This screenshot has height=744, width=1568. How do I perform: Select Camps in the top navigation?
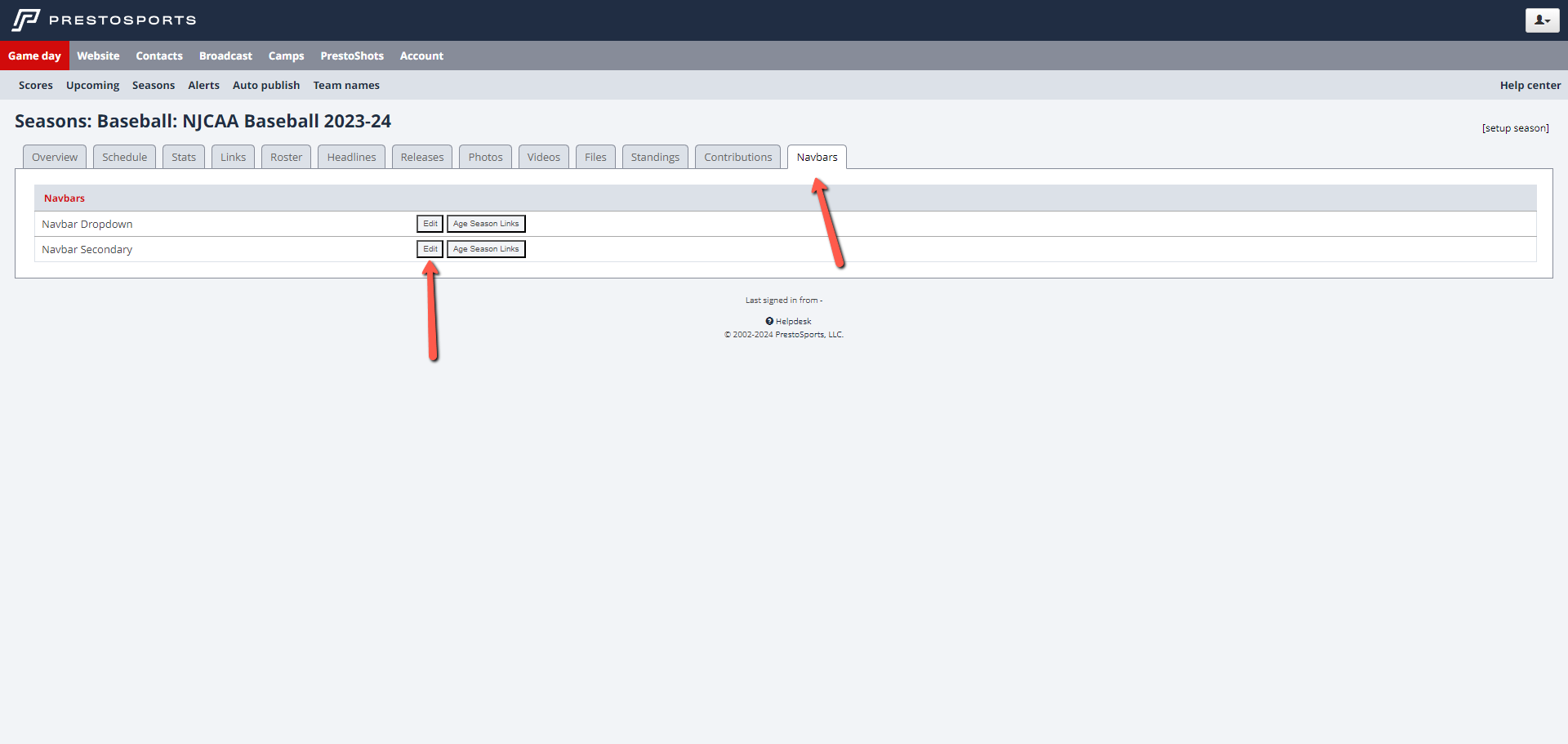pyautogui.click(x=286, y=56)
